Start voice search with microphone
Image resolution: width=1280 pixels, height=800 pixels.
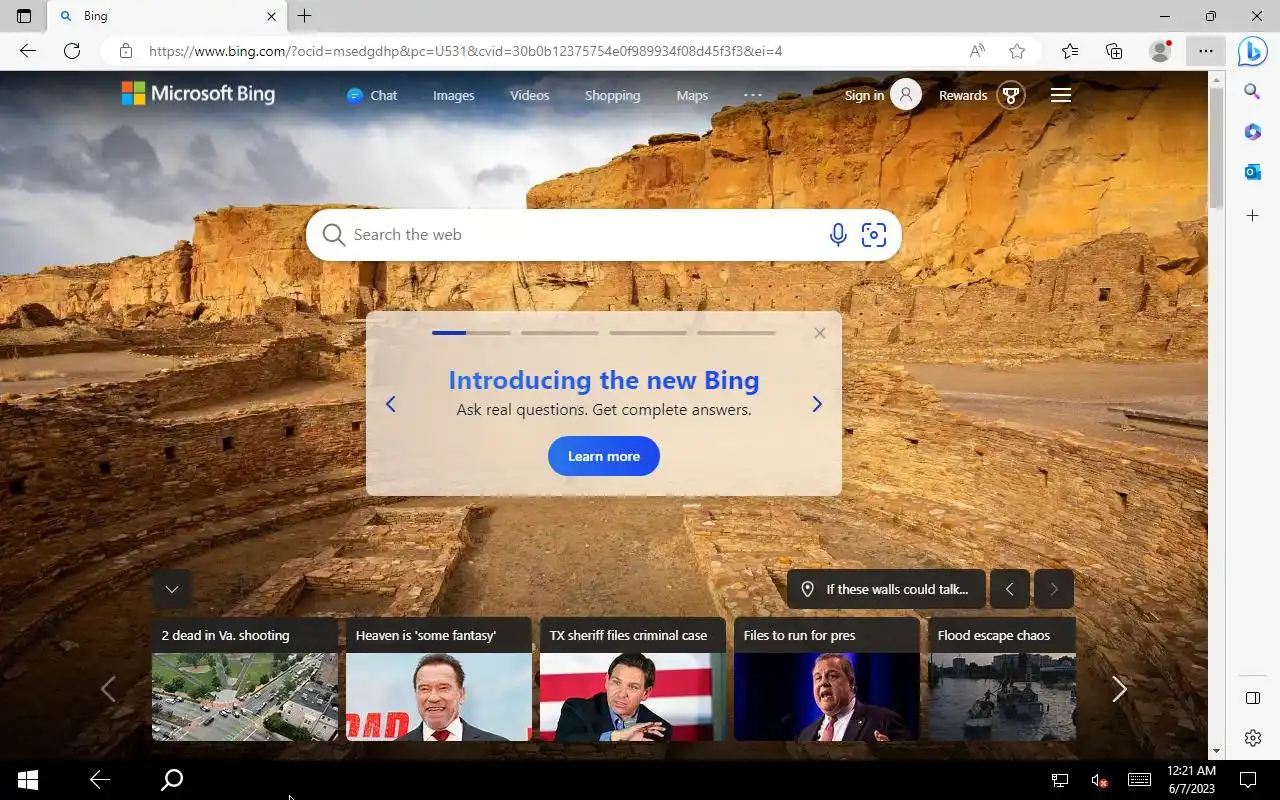[838, 235]
